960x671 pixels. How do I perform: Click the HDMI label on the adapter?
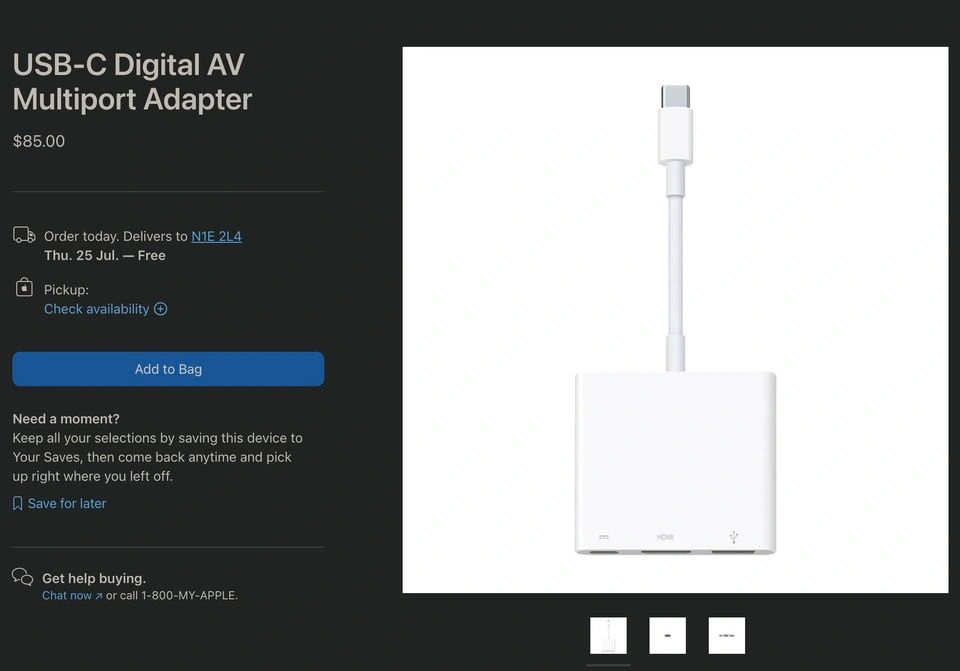(x=665, y=538)
